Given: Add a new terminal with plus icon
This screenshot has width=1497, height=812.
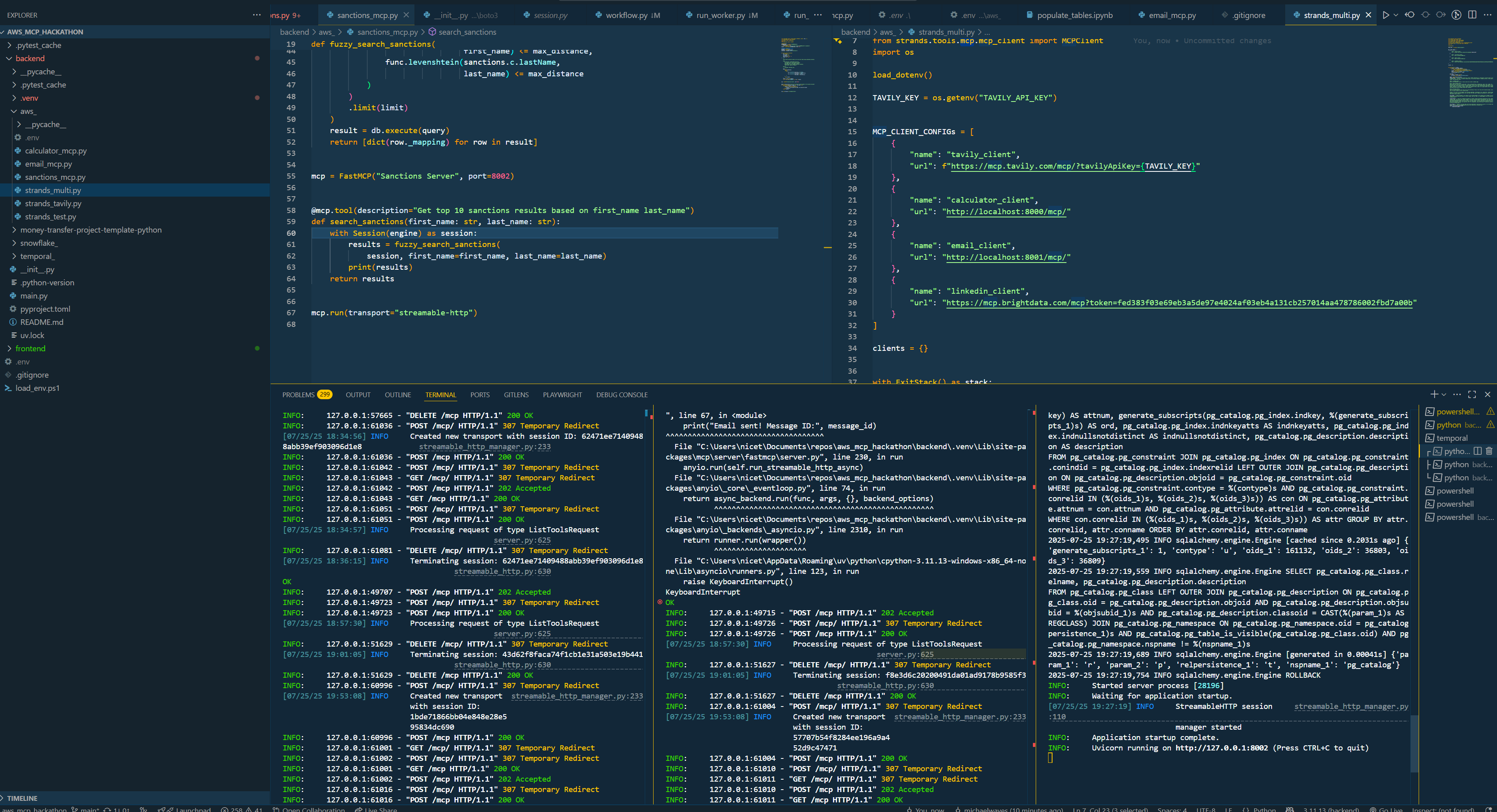Looking at the screenshot, I should click(x=1434, y=394).
